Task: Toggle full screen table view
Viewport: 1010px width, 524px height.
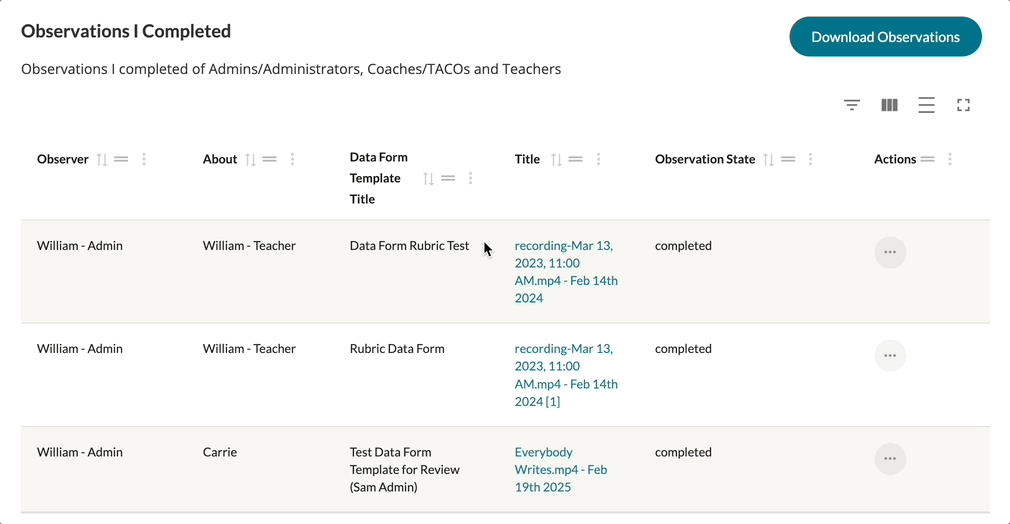Action: click(964, 105)
